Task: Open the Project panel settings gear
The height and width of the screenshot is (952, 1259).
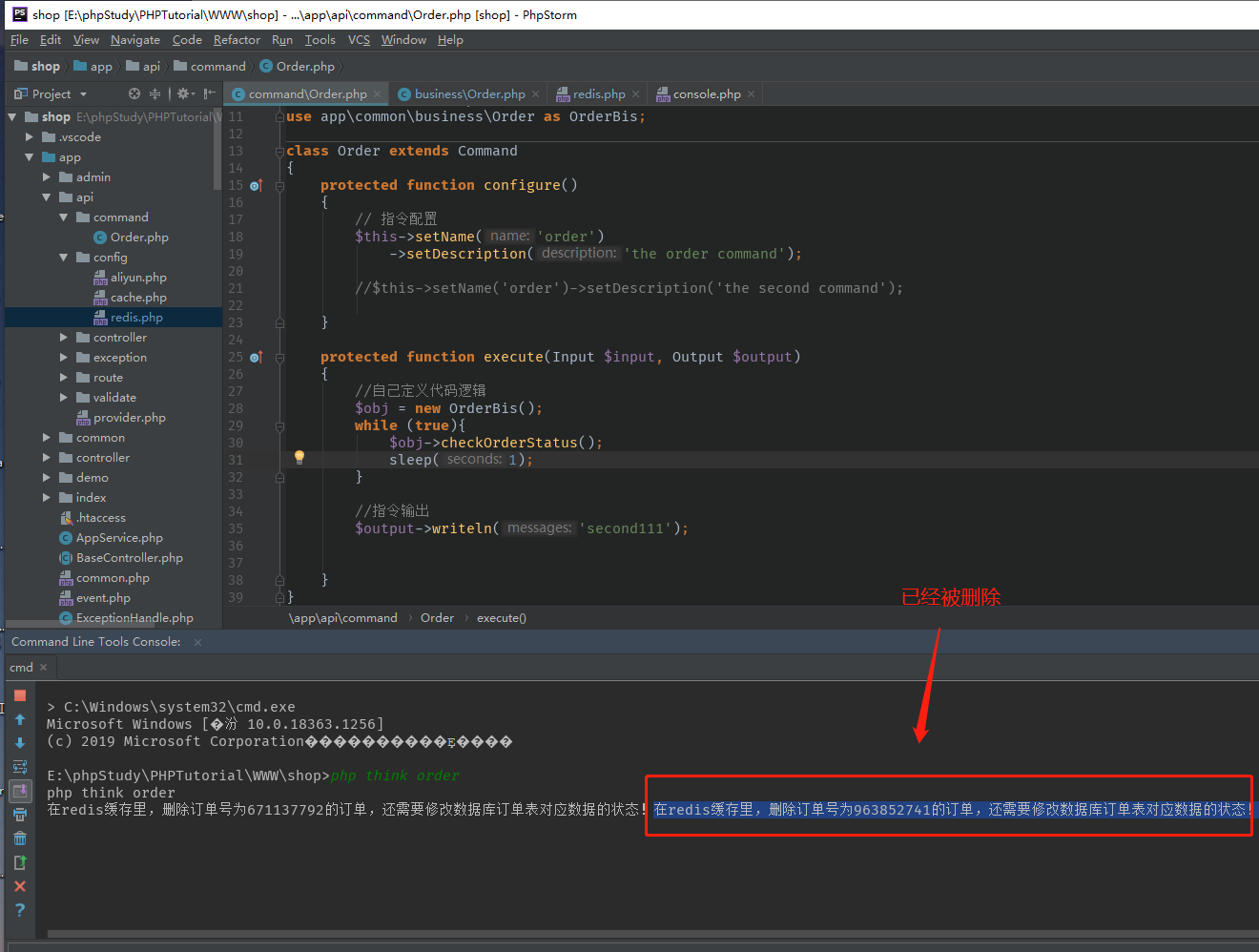Action: pyautogui.click(x=184, y=93)
